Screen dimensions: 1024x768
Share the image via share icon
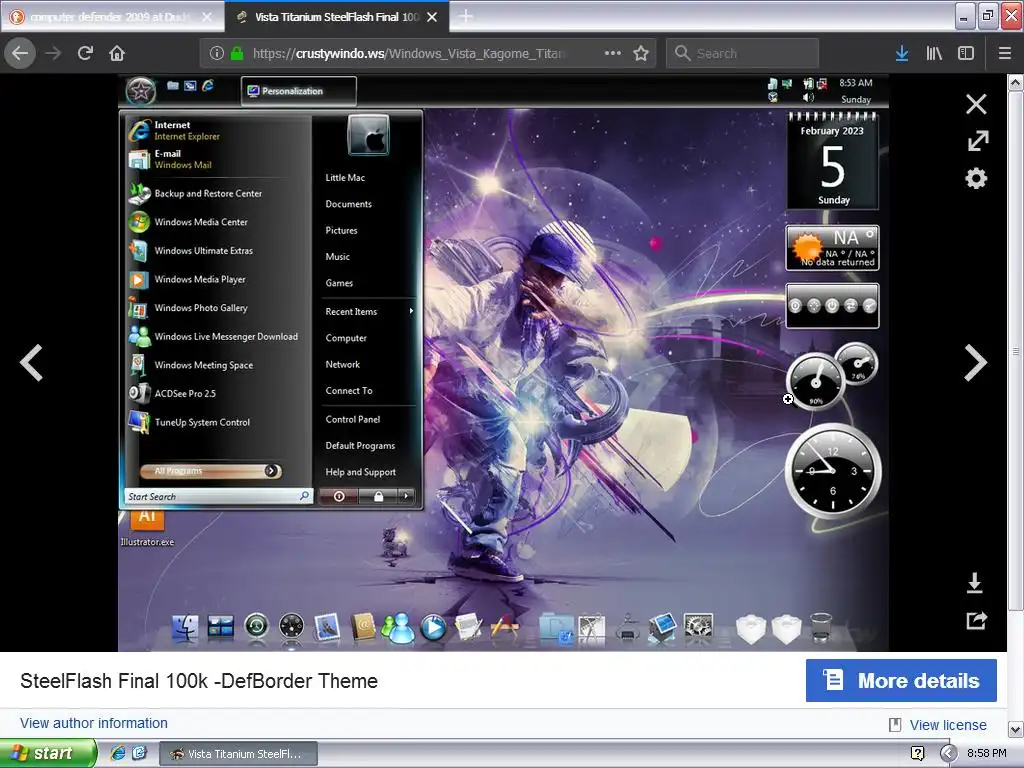976,620
